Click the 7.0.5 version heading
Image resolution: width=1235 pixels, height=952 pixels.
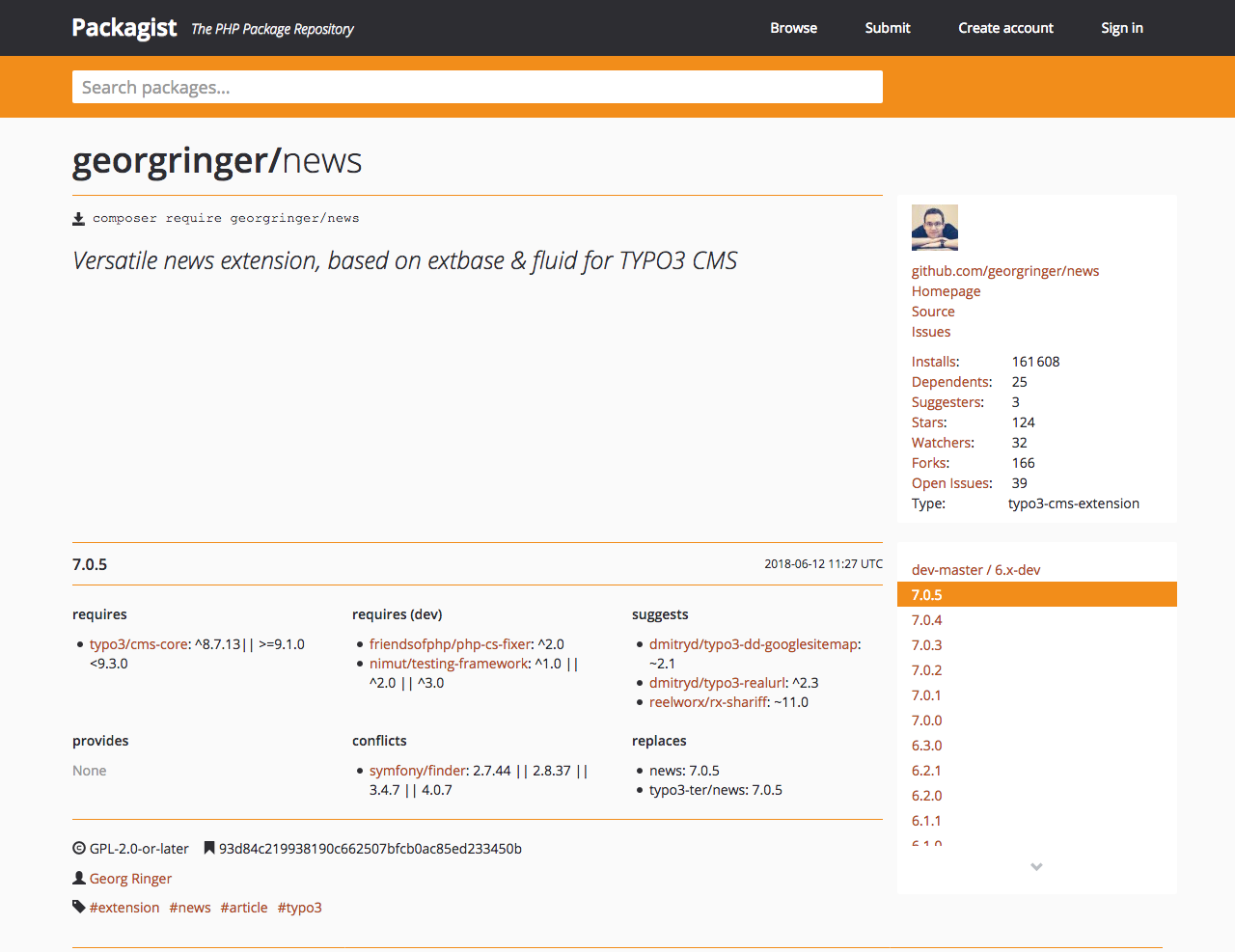[x=90, y=564]
